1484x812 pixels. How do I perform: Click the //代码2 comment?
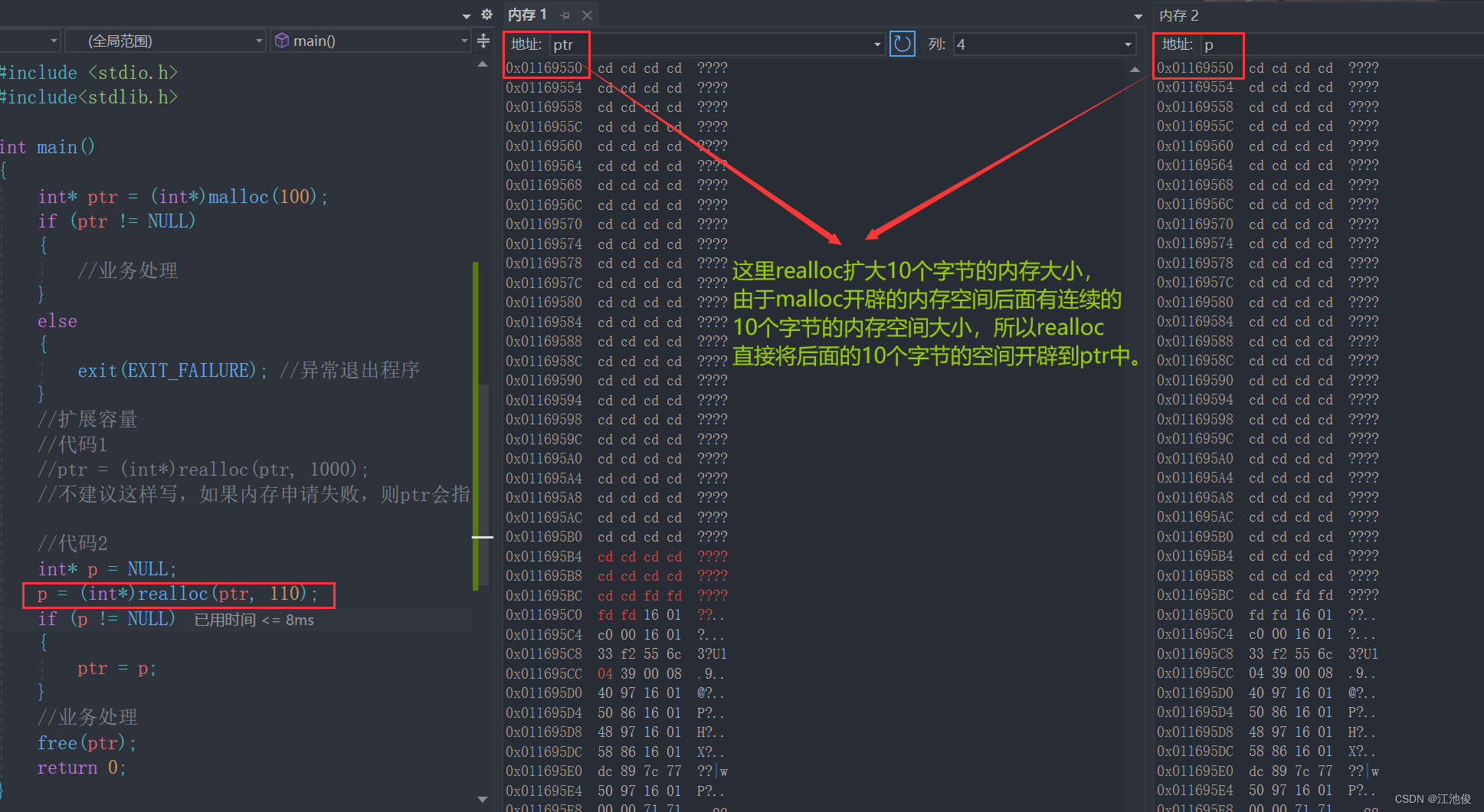tap(73, 544)
